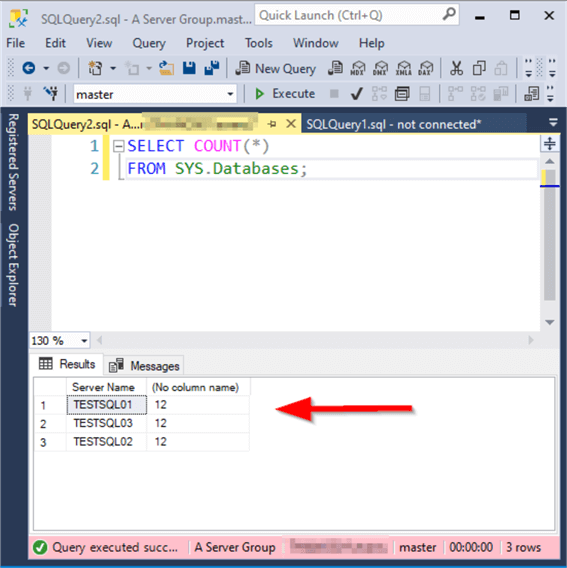Viewport: 567px width, 568px height.
Task: Click the editor scroll down arrow
Action: point(550,322)
